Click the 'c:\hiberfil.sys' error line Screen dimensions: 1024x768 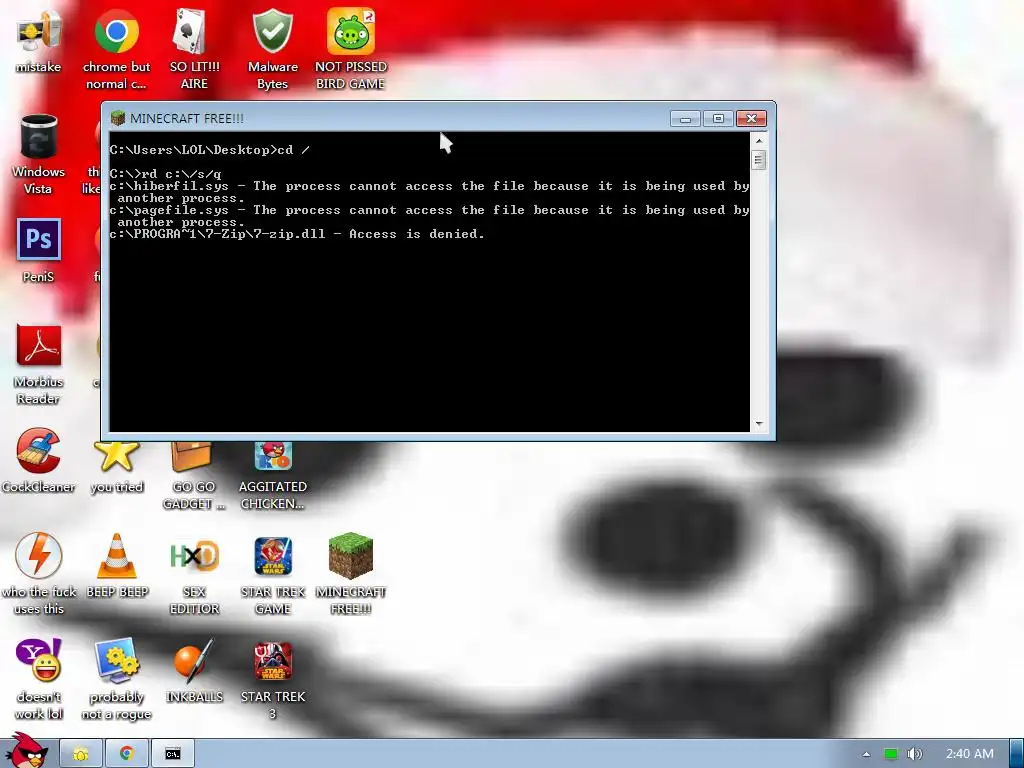click(x=429, y=192)
